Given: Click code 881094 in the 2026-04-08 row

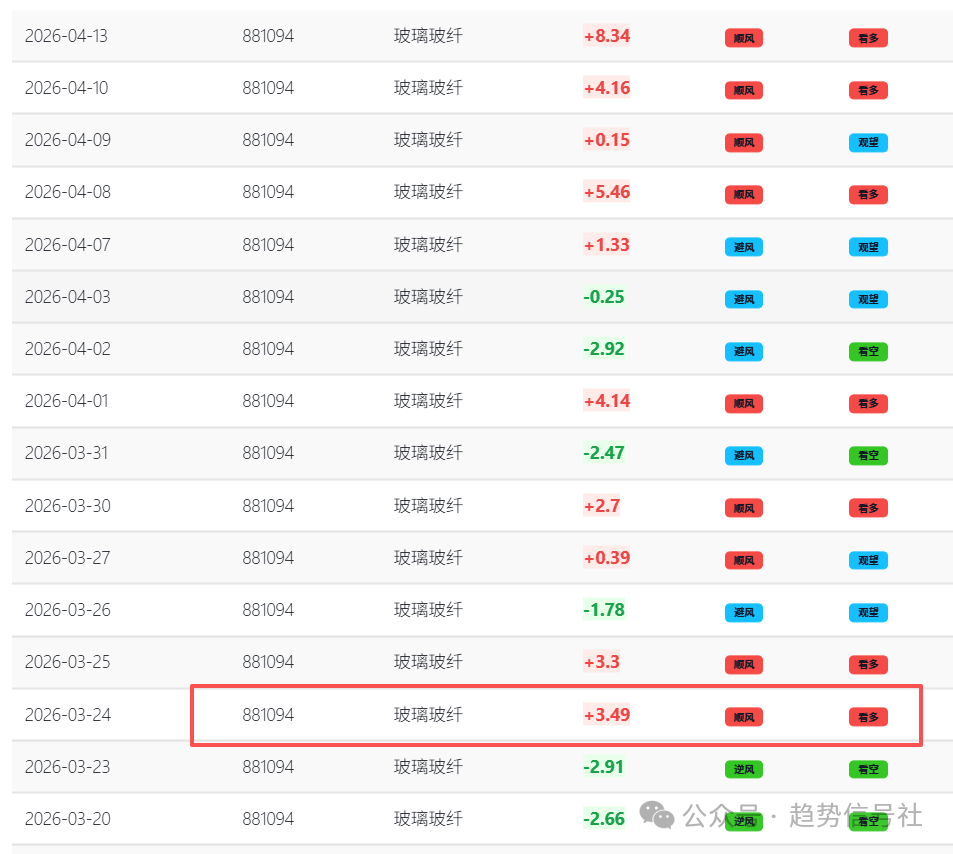Looking at the screenshot, I should [268, 192].
